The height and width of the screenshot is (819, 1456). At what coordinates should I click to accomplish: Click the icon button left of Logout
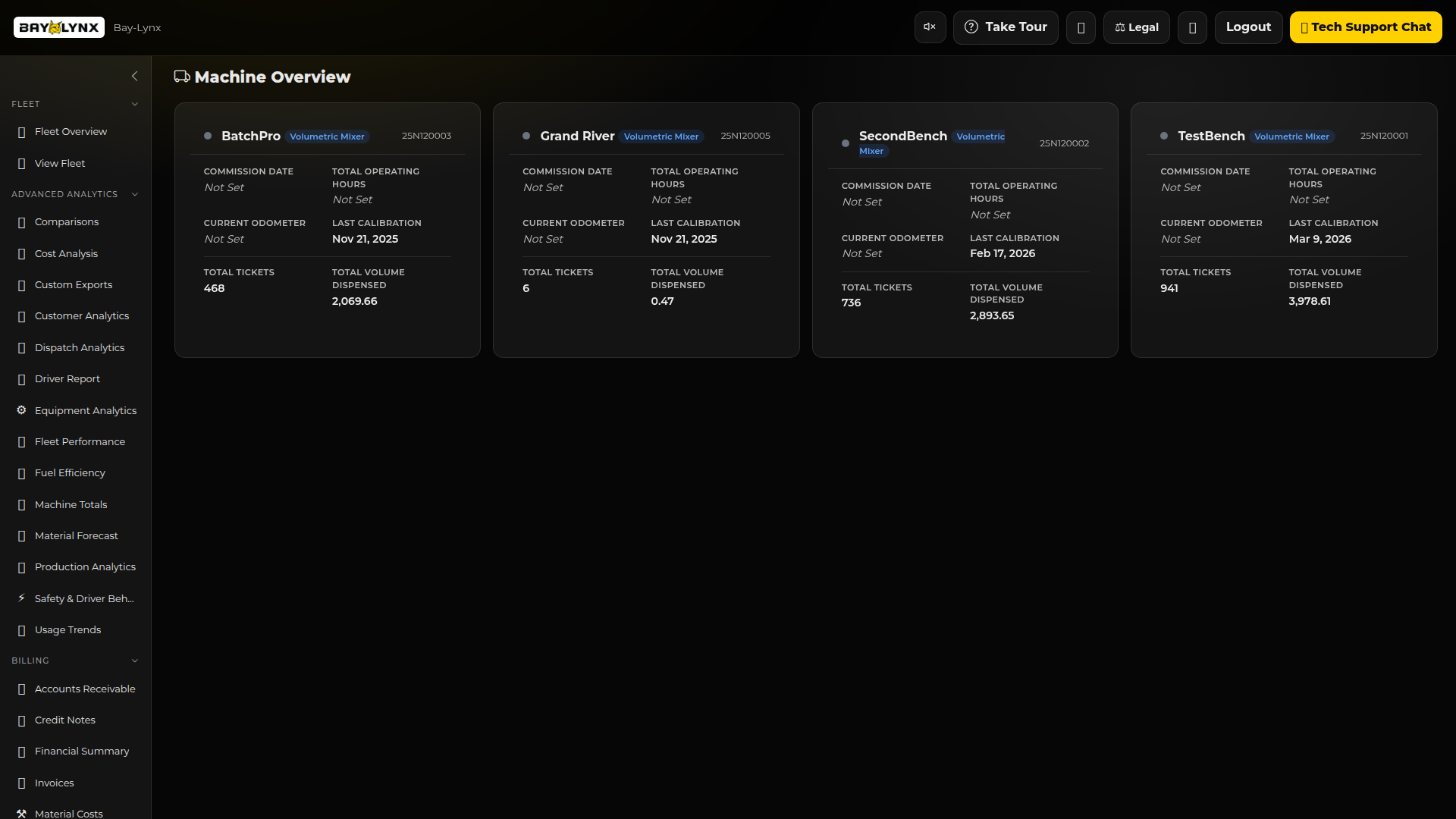[x=1192, y=27]
